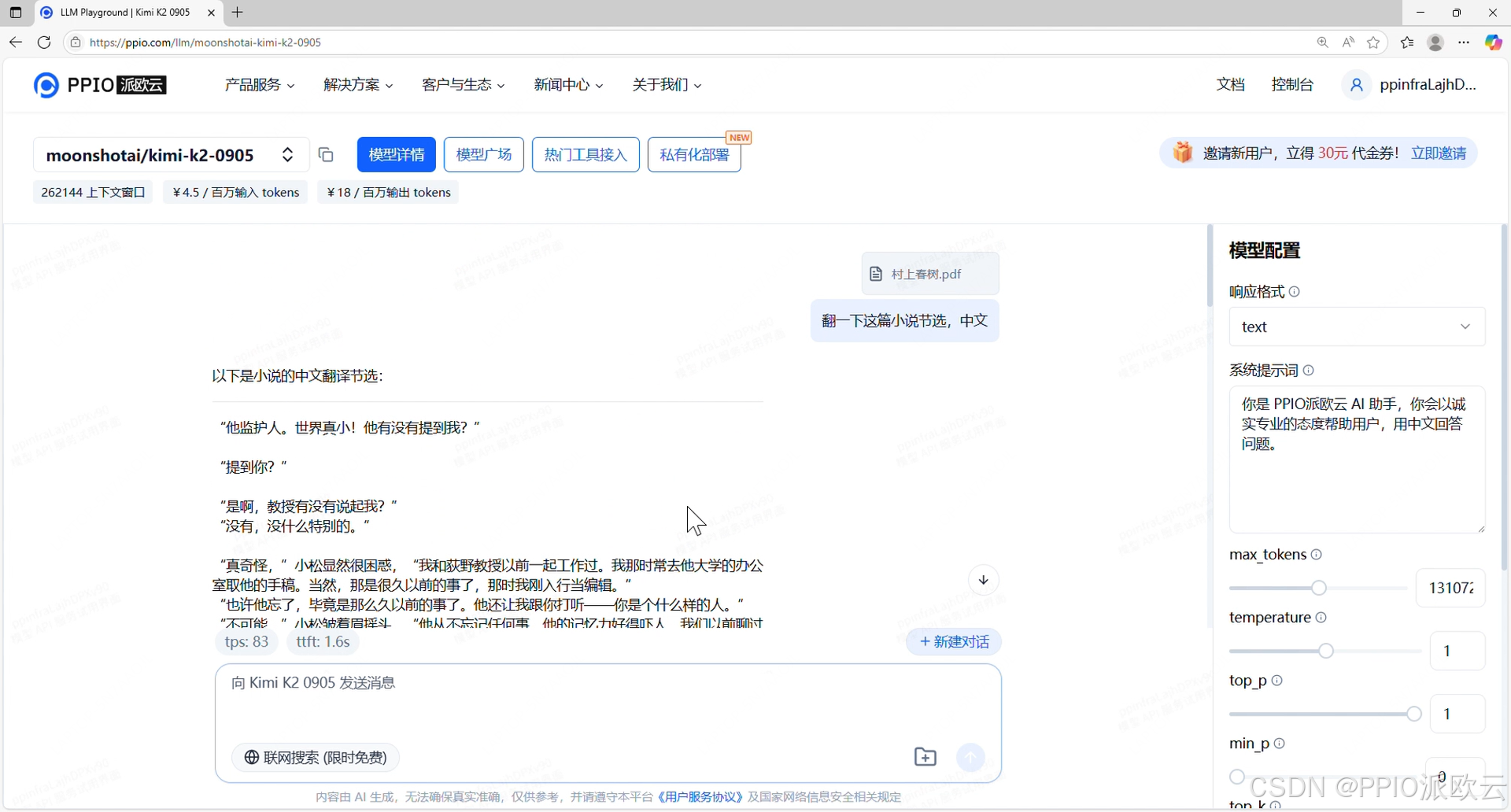The image size is (1511, 812).
Task: Click the gift box invitation icon
Action: click(x=1182, y=153)
